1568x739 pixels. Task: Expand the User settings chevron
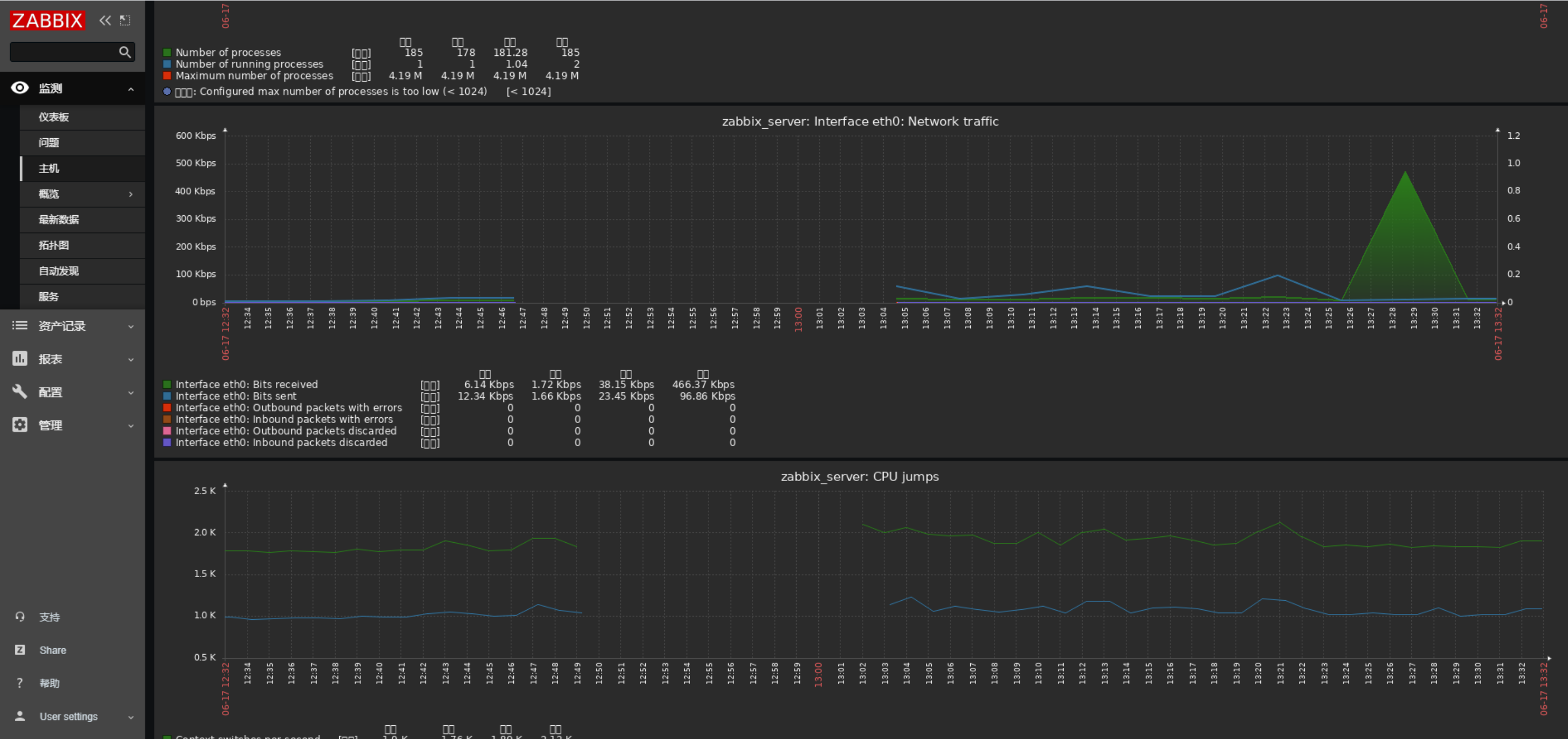coord(131,717)
